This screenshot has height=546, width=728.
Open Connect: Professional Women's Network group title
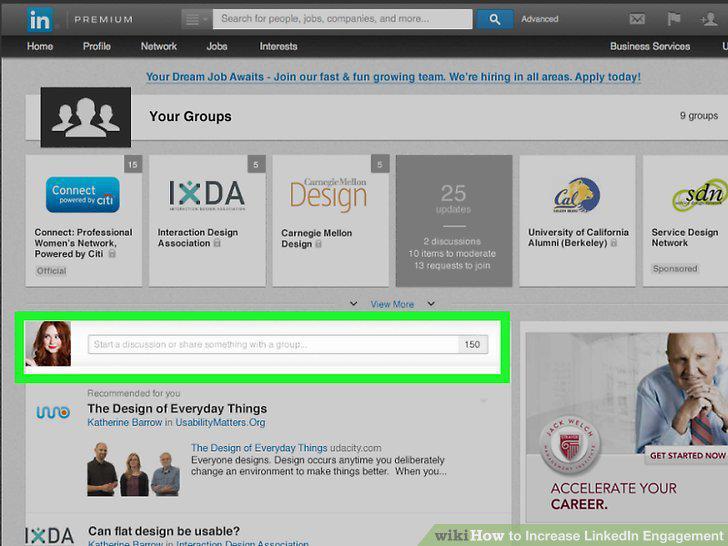coord(83,243)
